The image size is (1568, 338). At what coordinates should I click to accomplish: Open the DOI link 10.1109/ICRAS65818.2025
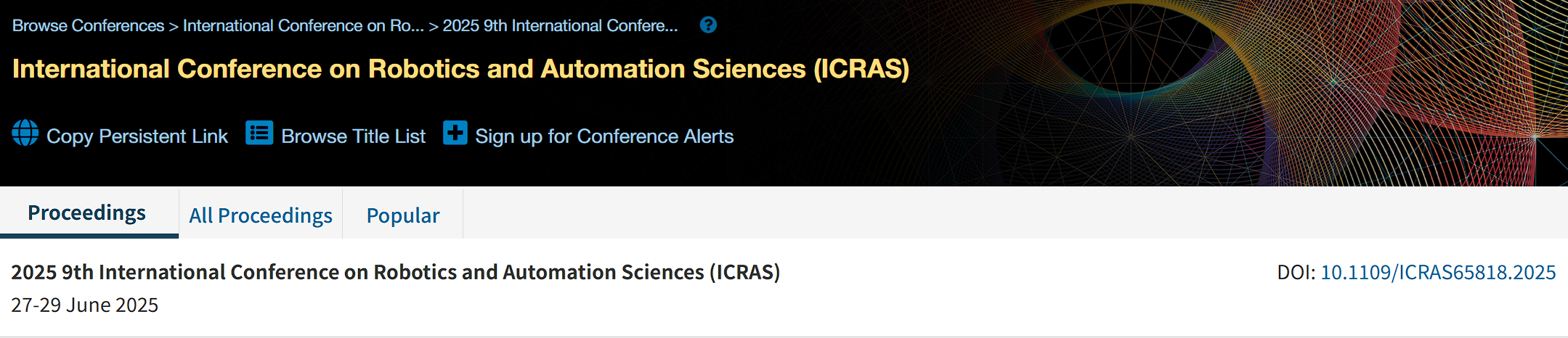[x=1438, y=273]
